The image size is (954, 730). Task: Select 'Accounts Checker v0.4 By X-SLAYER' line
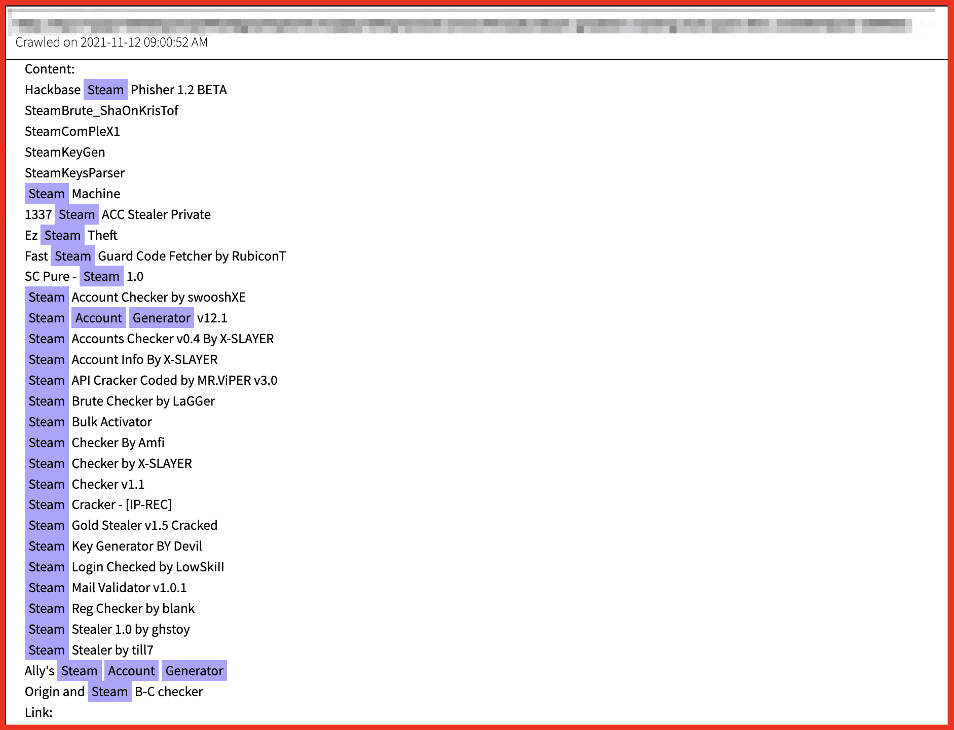click(173, 338)
